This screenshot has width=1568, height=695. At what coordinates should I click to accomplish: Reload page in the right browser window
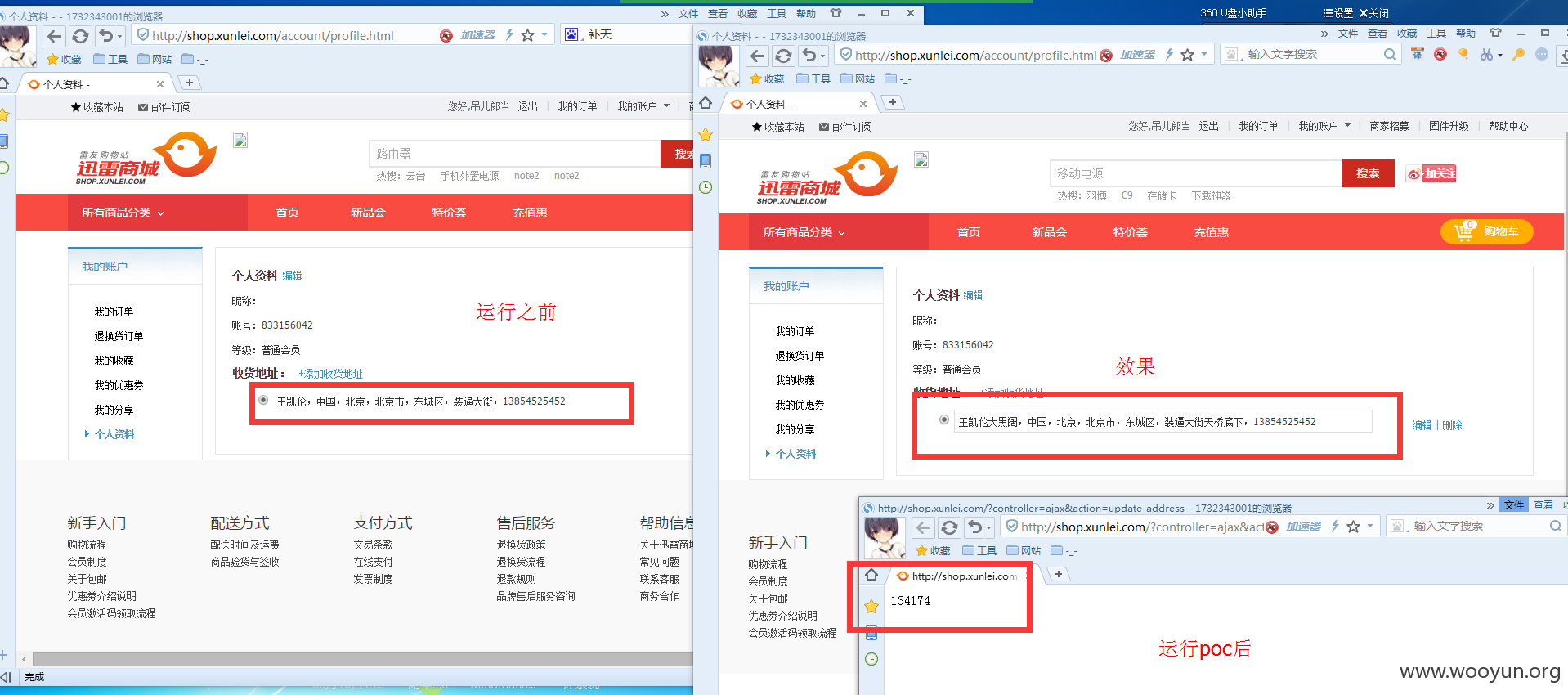[783, 55]
